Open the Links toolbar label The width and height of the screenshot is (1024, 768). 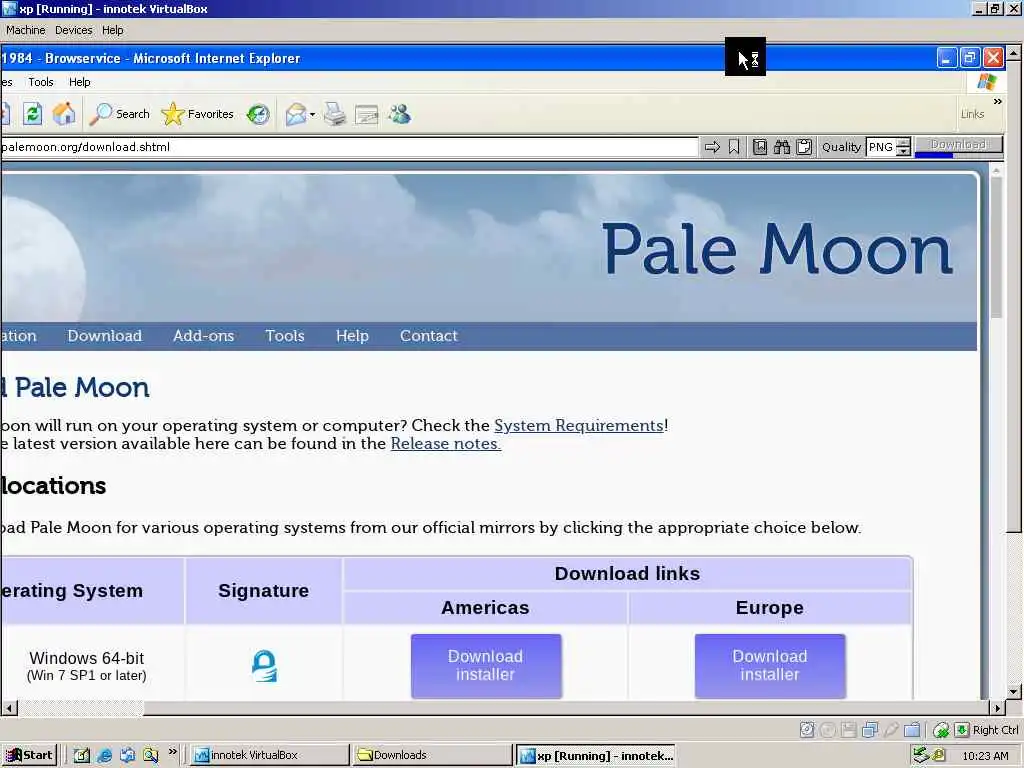(972, 114)
